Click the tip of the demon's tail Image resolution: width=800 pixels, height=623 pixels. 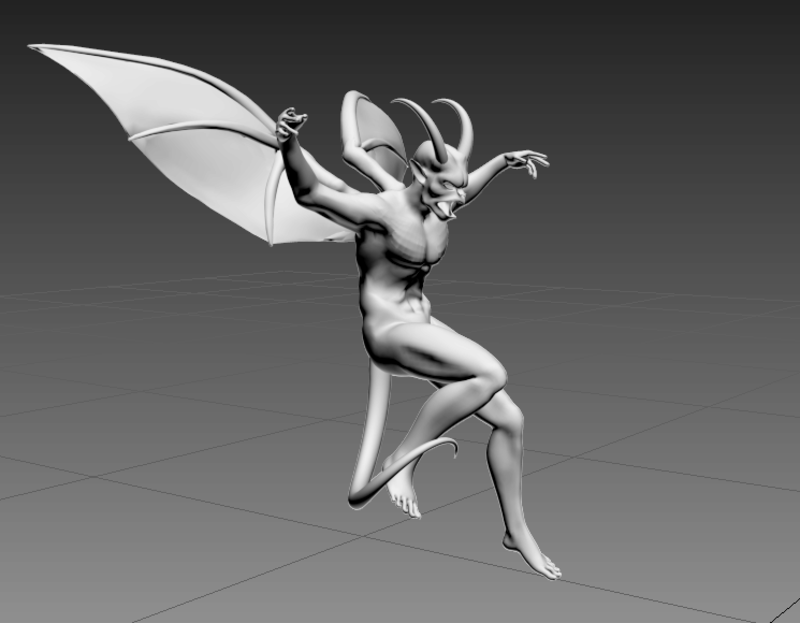[x=455, y=455]
